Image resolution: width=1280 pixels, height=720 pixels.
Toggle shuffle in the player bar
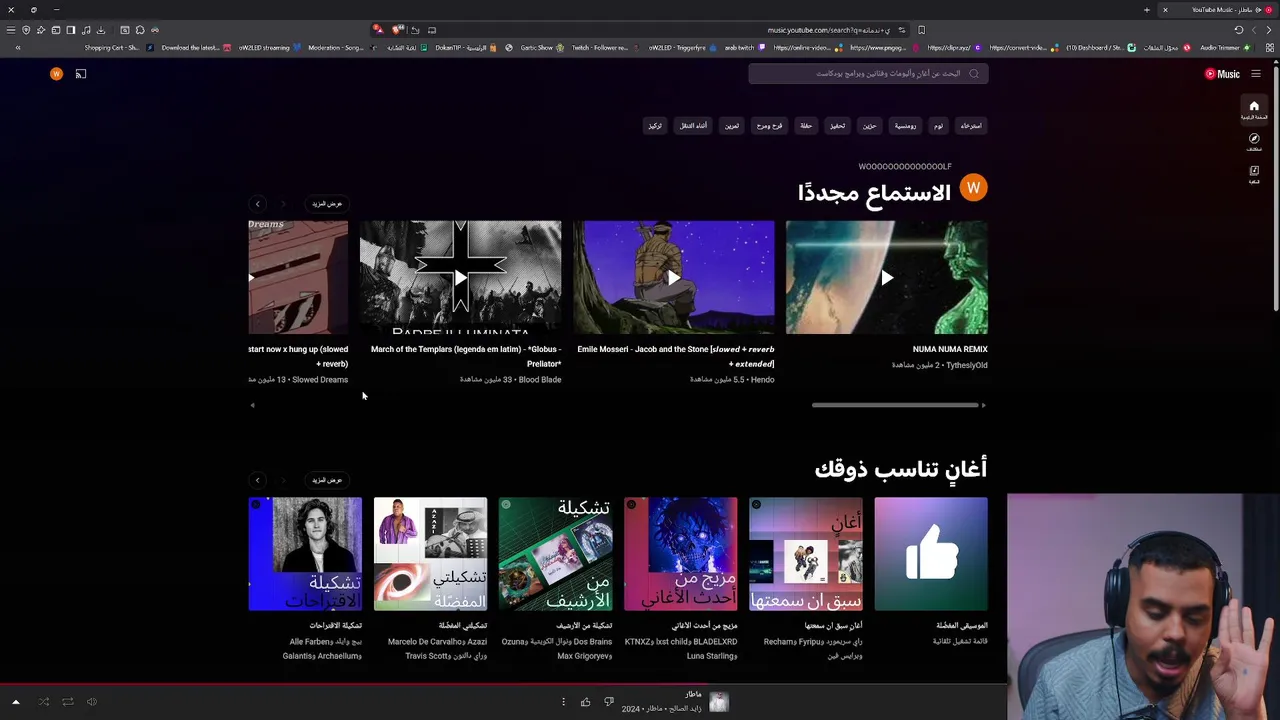[44, 702]
